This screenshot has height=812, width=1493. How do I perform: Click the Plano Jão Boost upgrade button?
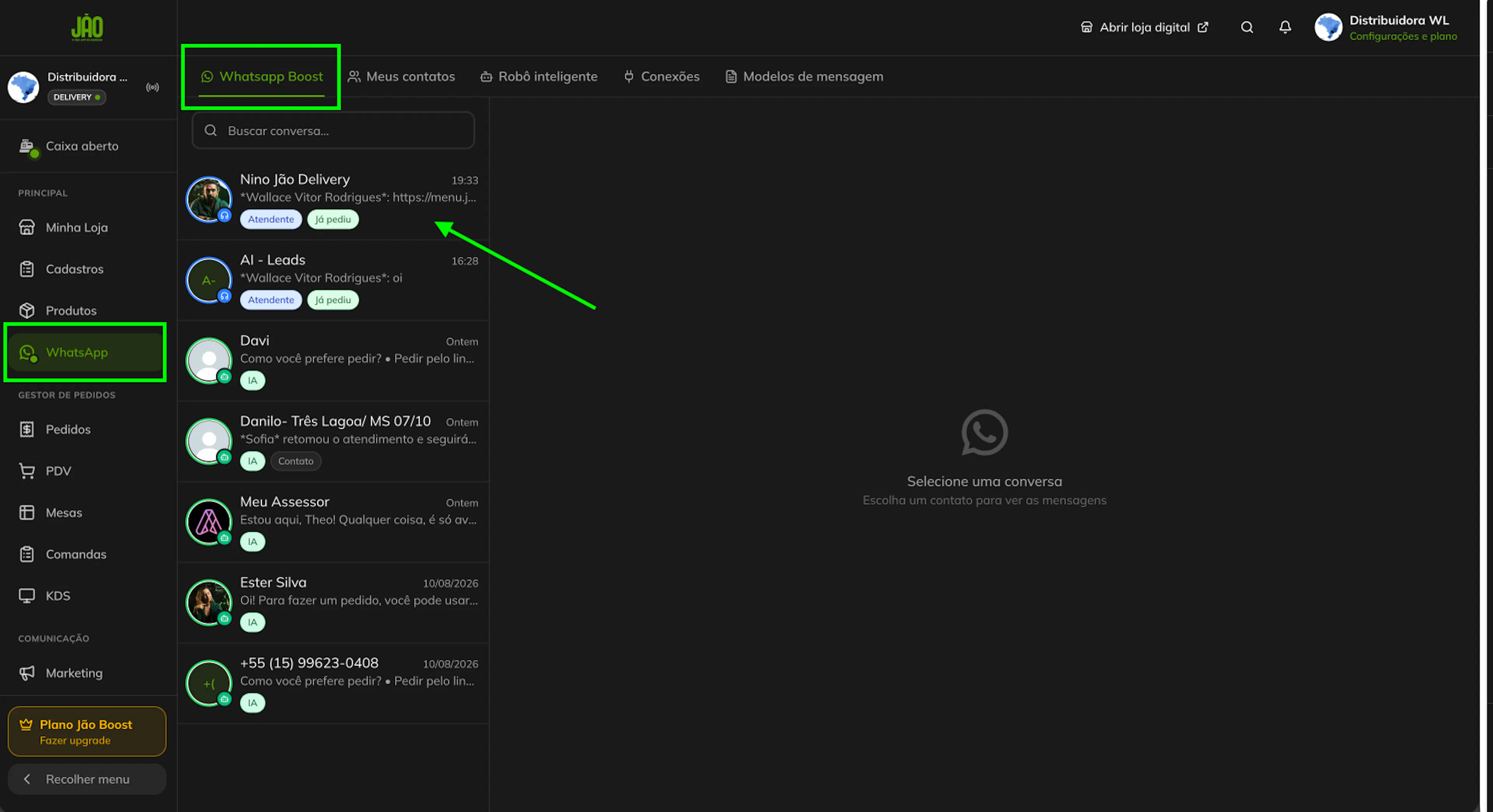tap(87, 732)
